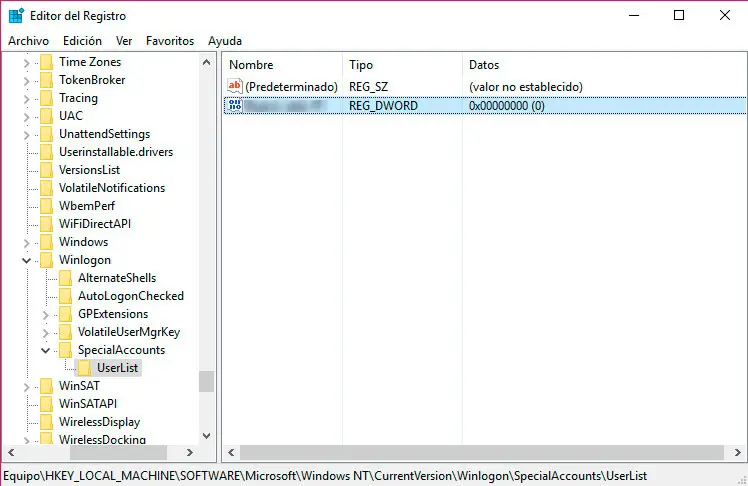Expand the UnattendSettings key

point(27,135)
